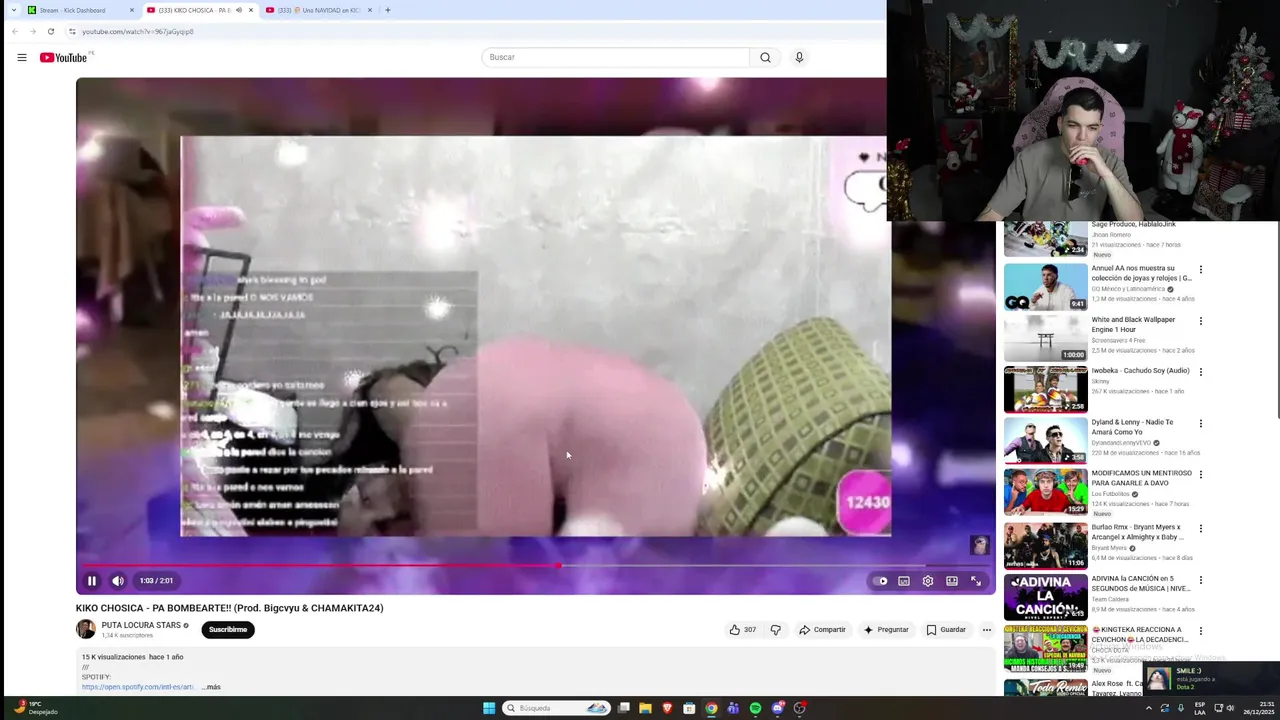Mute the video volume speaker
Viewport: 1280px width, 720px height.
click(x=118, y=581)
